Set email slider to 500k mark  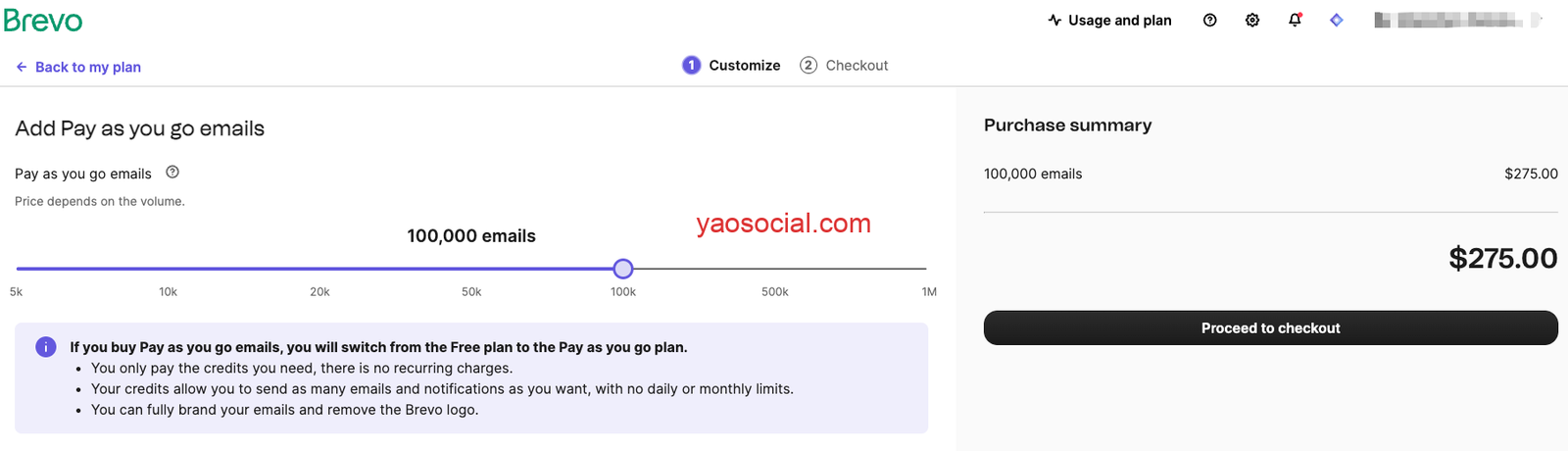coord(775,269)
